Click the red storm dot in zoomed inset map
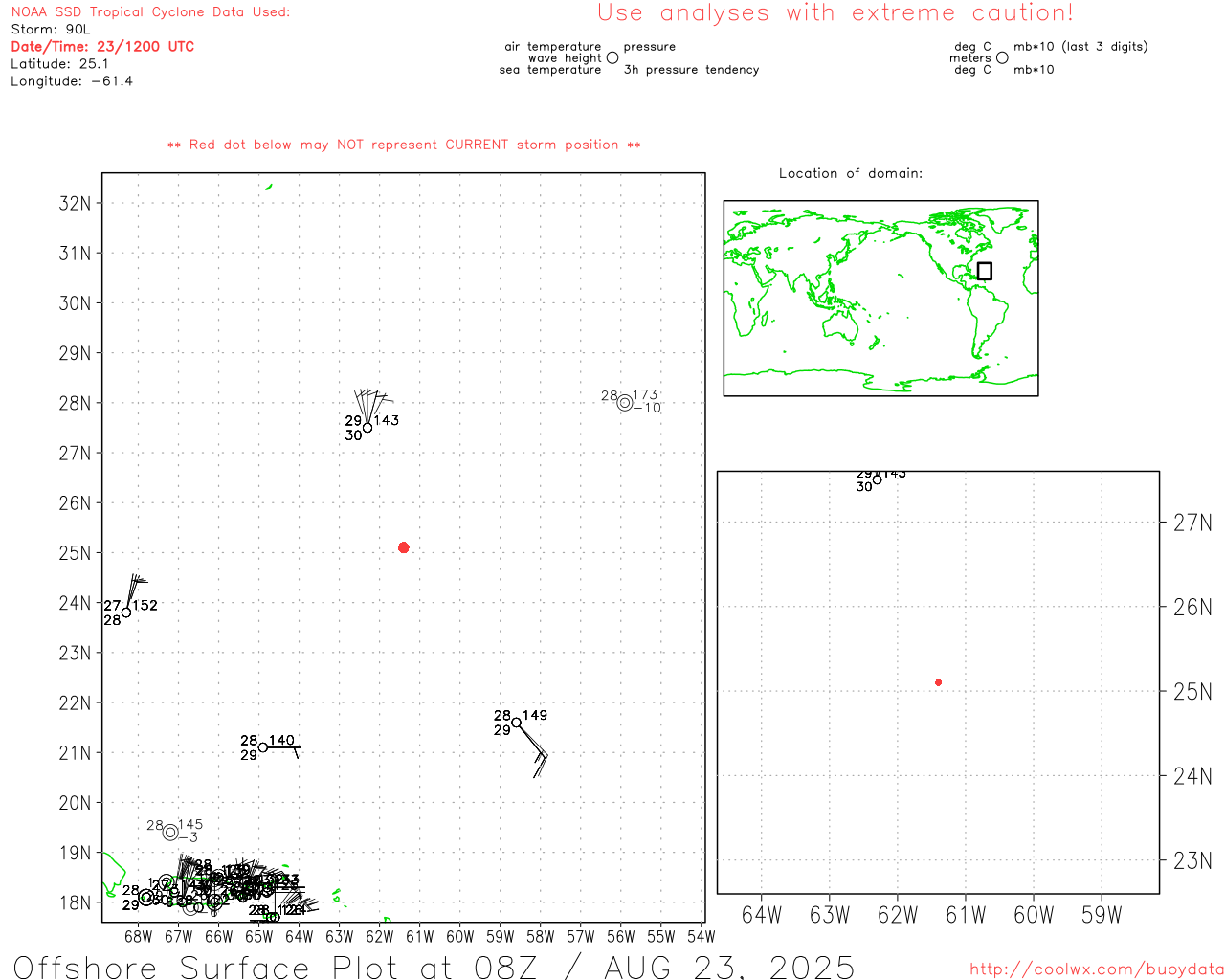This screenshot has width=1225, height=980. [x=938, y=682]
